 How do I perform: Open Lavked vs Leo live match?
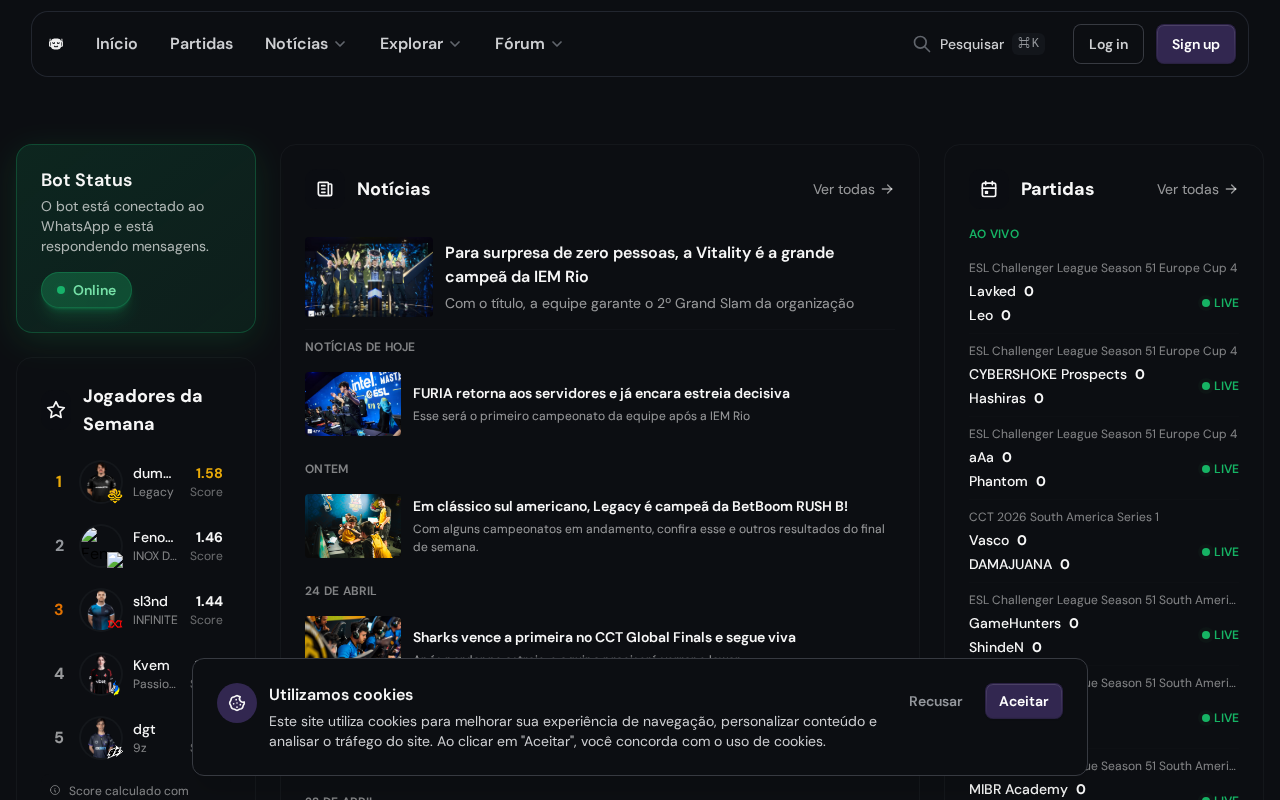1104,292
